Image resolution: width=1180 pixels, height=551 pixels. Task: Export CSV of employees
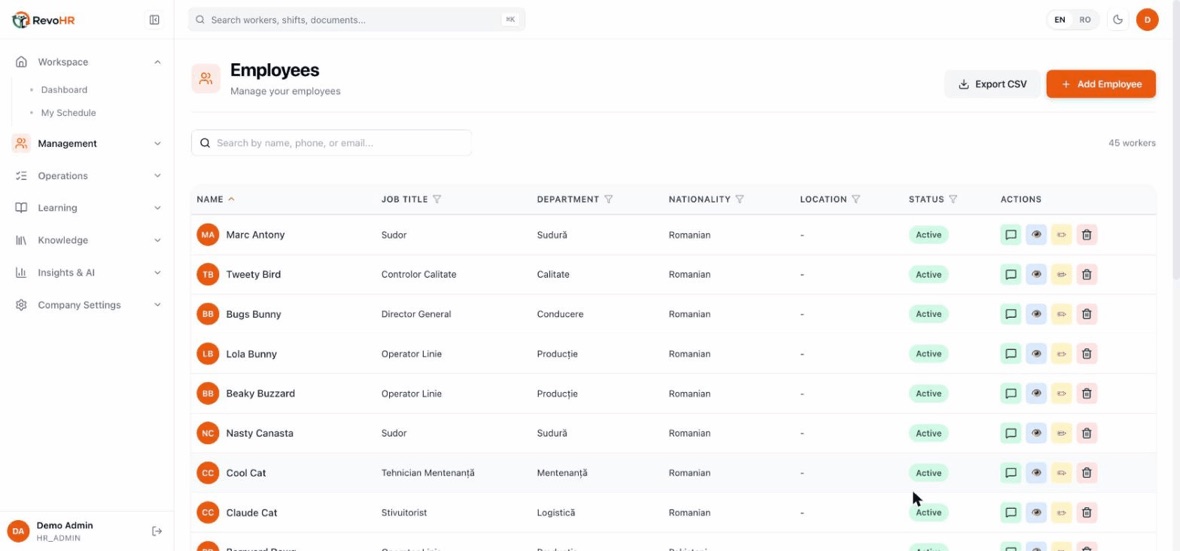pos(993,84)
